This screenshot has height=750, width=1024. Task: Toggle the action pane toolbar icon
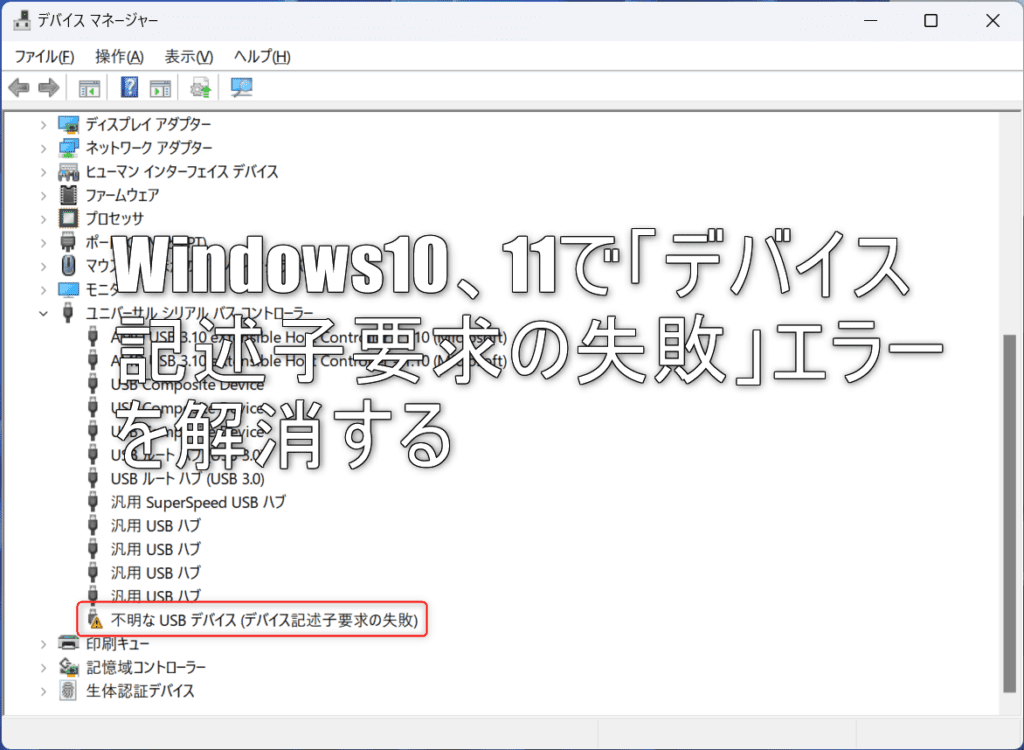click(160, 88)
